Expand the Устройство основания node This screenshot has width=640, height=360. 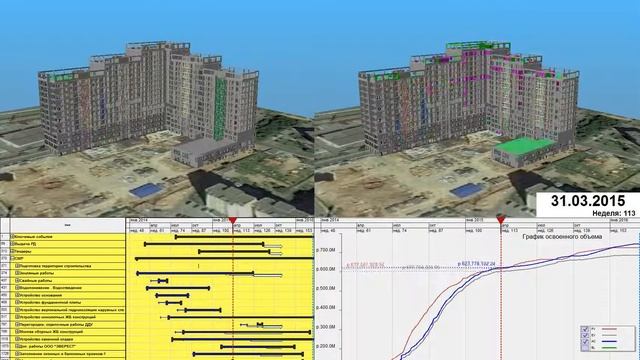point(18,295)
